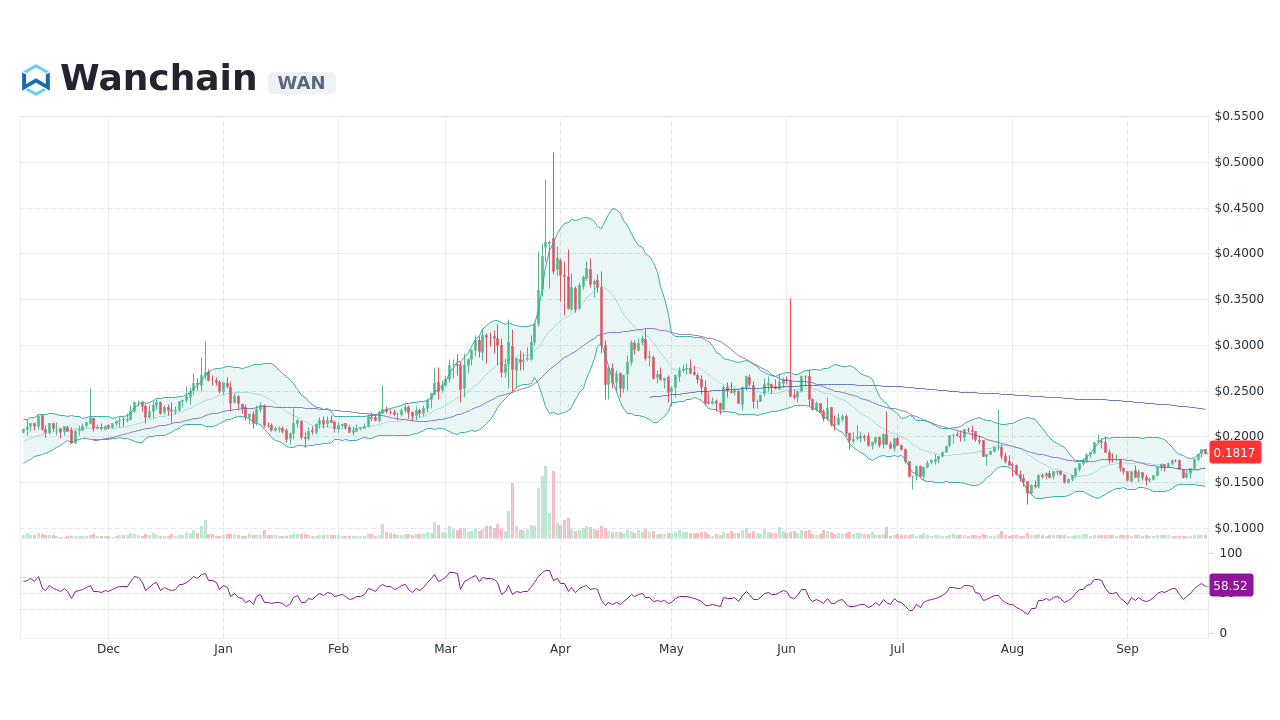Click the Mar label on time axis
Viewport: 1280px width, 720px height.
(x=445, y=649)
